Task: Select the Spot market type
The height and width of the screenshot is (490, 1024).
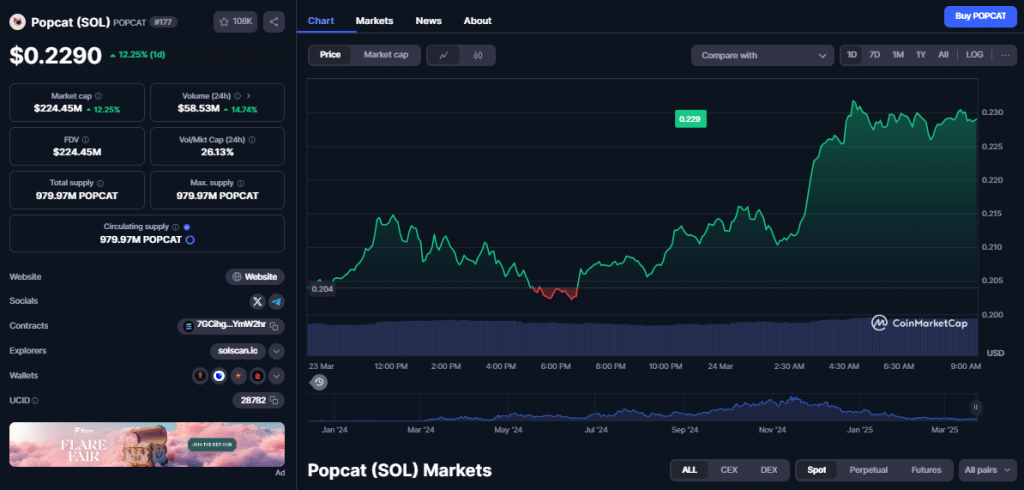Action: click(x=816, y=470)
